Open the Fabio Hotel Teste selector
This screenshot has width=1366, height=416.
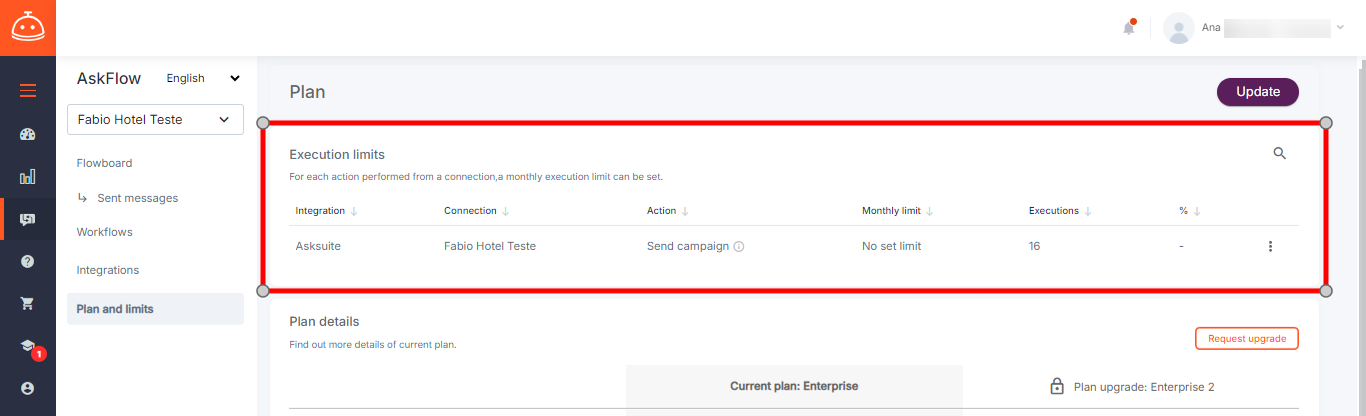[x=155, y=119]
